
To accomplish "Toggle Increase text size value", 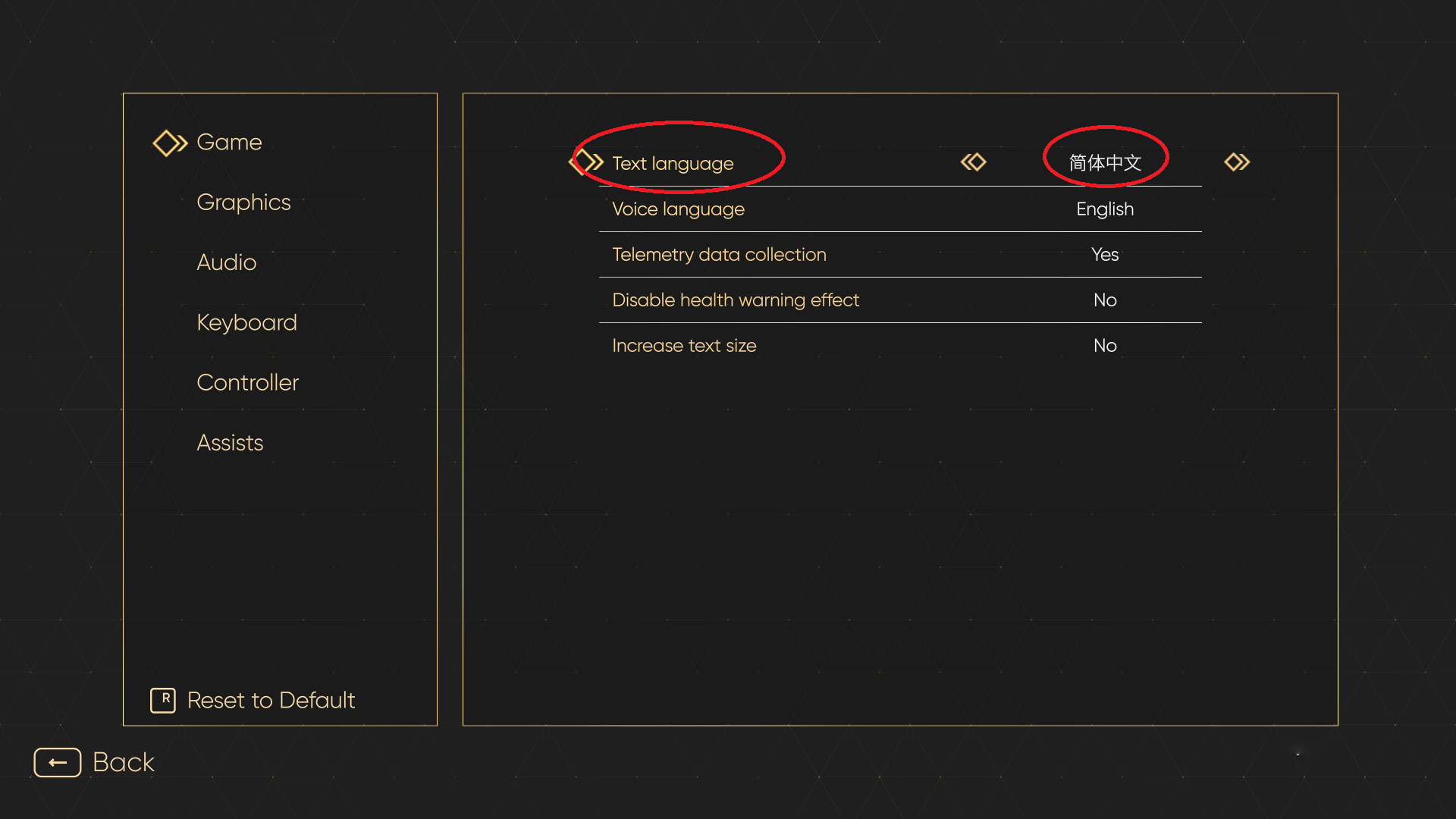I will 1105,346.
